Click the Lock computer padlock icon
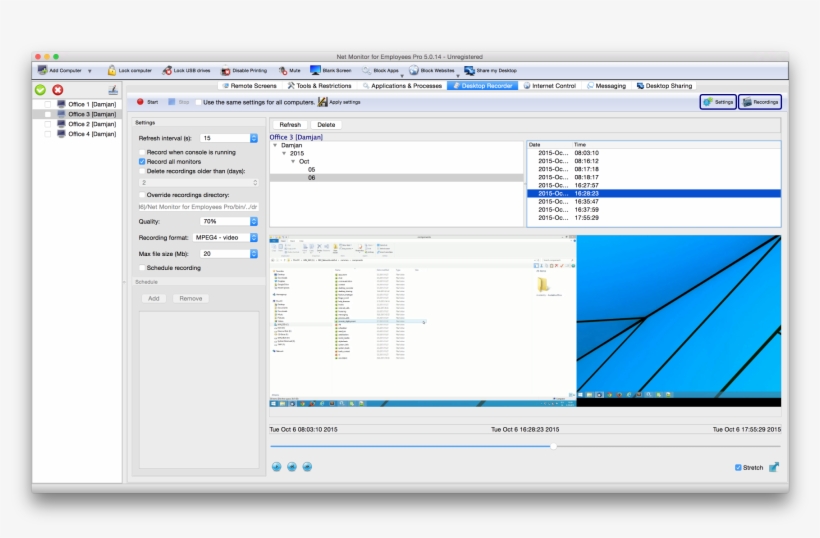The image size is (820, 538). [x=111, y=70]
